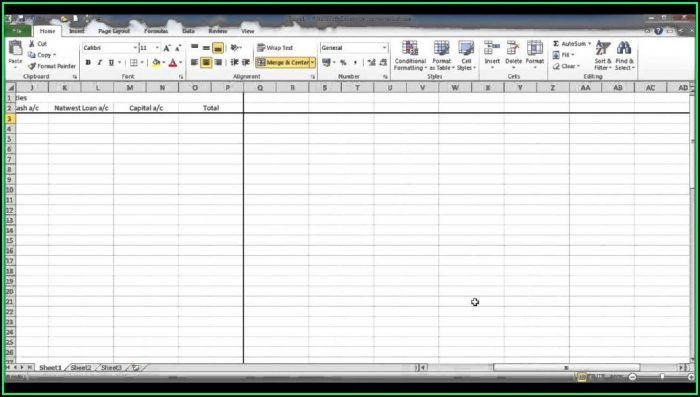The width and height of the screenshot is (700, 397).
Task: Click Increase Decimal icon
Action: point(371,63)
